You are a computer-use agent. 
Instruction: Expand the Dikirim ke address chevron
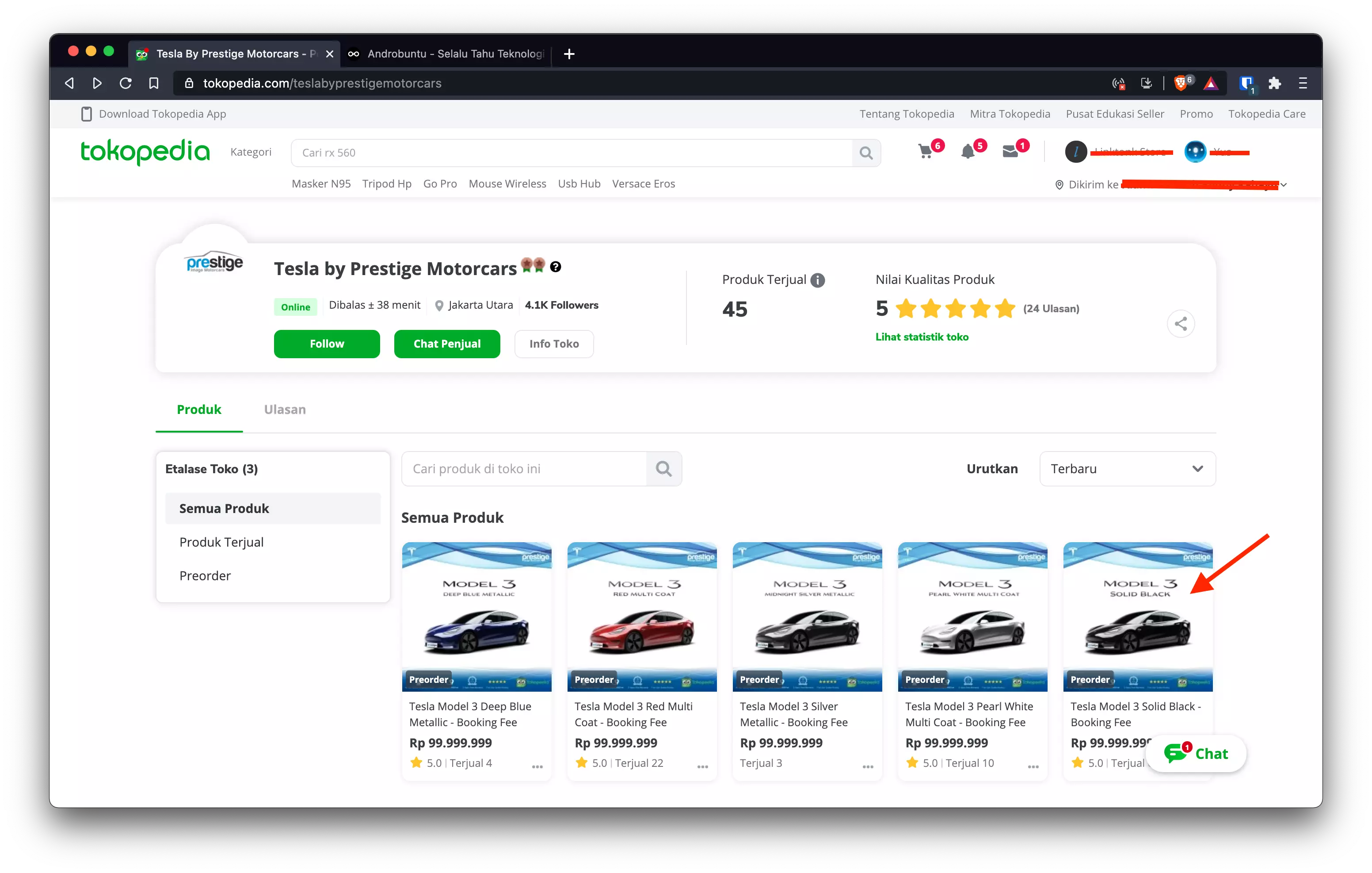click(1283, 184)
